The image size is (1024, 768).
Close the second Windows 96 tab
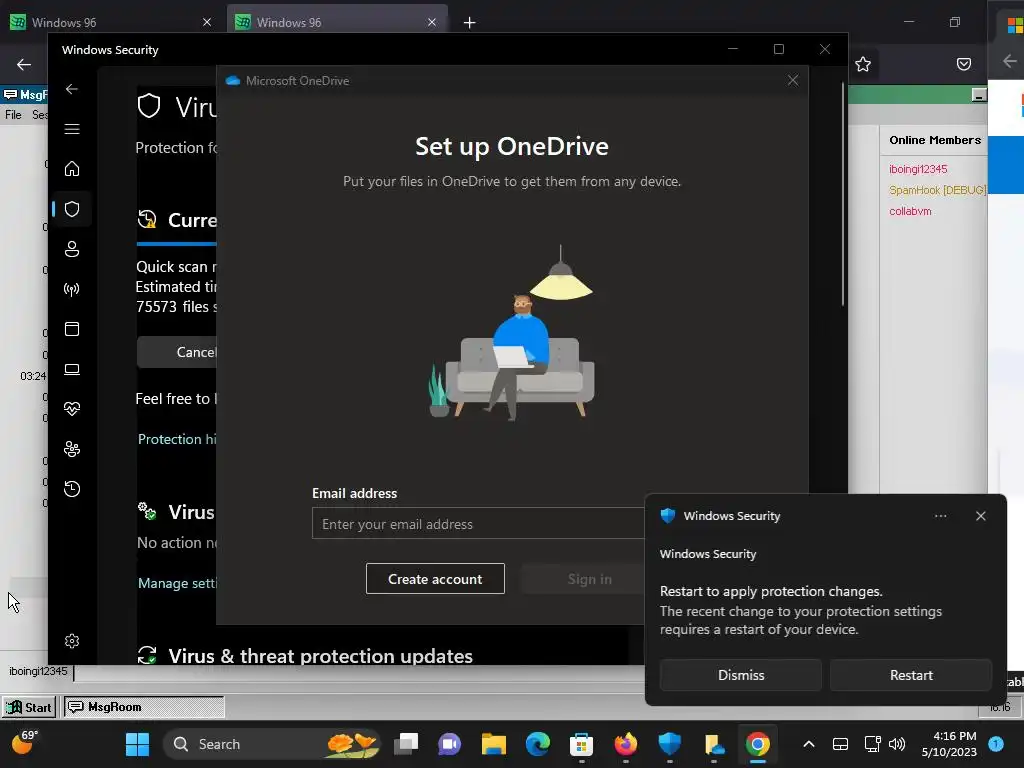pyautogui.click(x=432, y=22)
